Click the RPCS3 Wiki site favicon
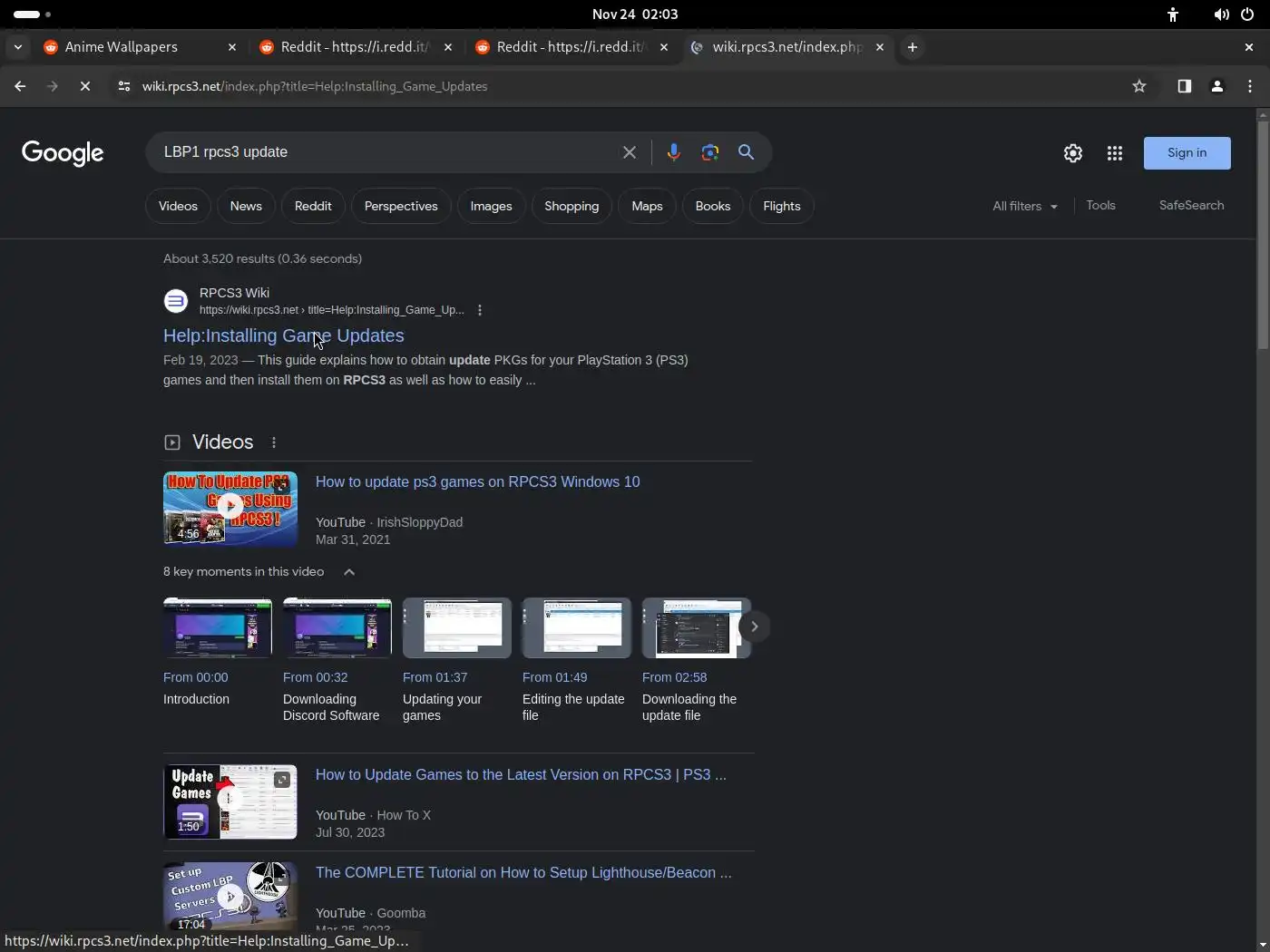This screenshot has width=1270, height=952. (176, 300)
